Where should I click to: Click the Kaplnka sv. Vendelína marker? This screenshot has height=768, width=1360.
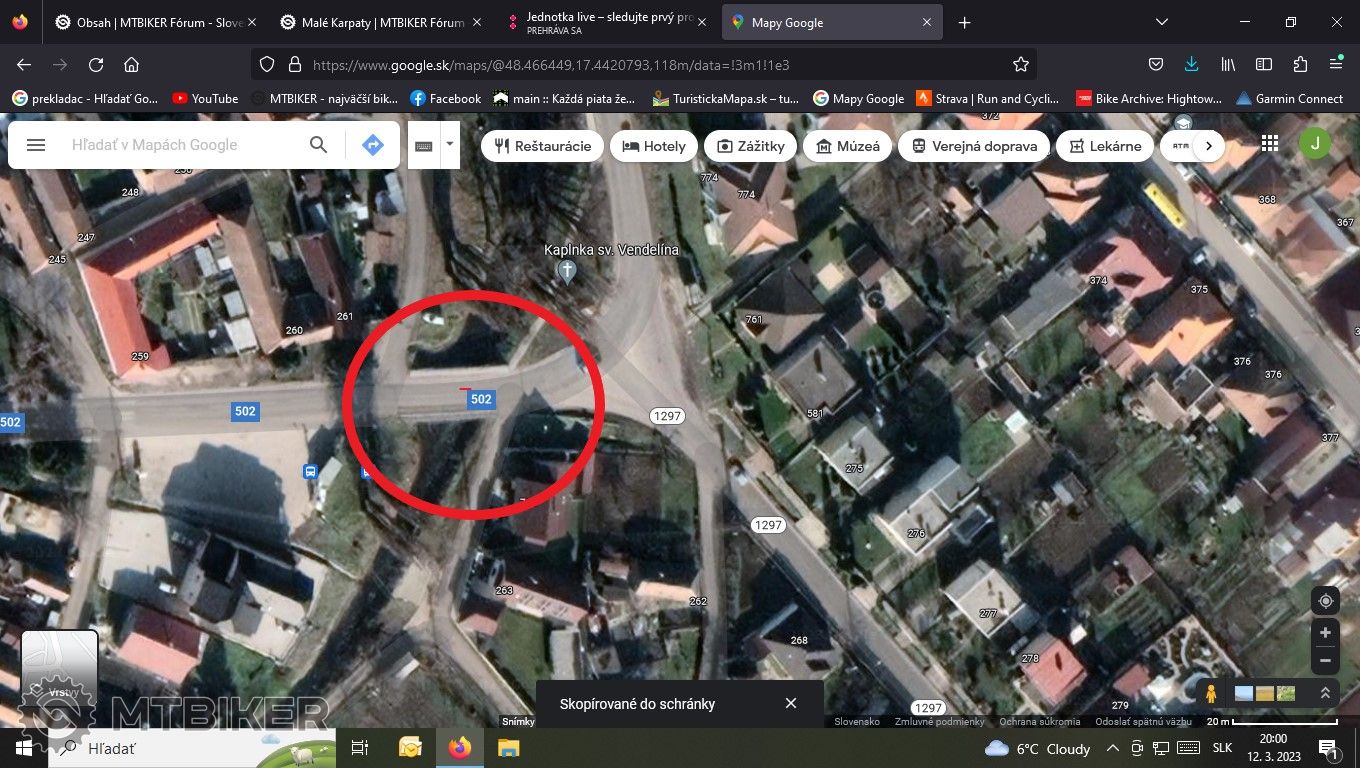(x=567, y=271)
